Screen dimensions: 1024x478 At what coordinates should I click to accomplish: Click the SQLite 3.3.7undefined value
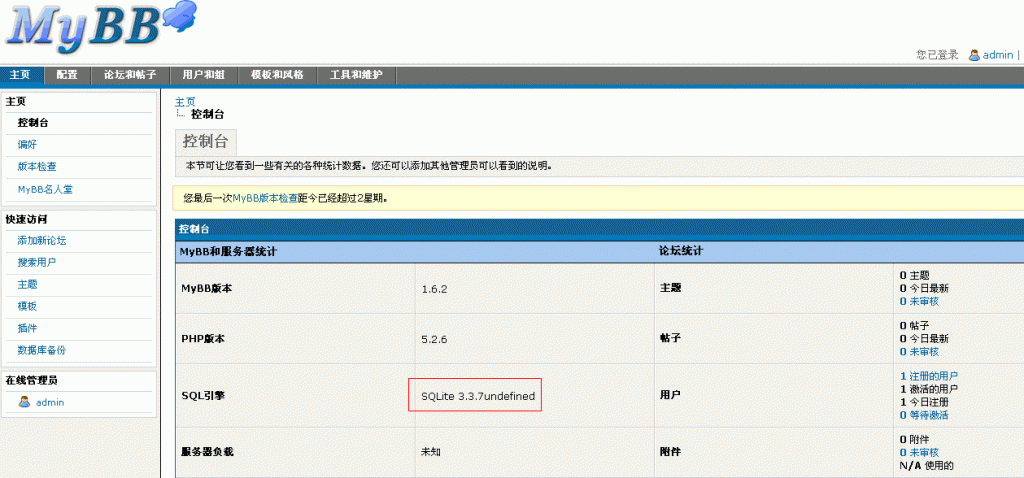[478, 396]
